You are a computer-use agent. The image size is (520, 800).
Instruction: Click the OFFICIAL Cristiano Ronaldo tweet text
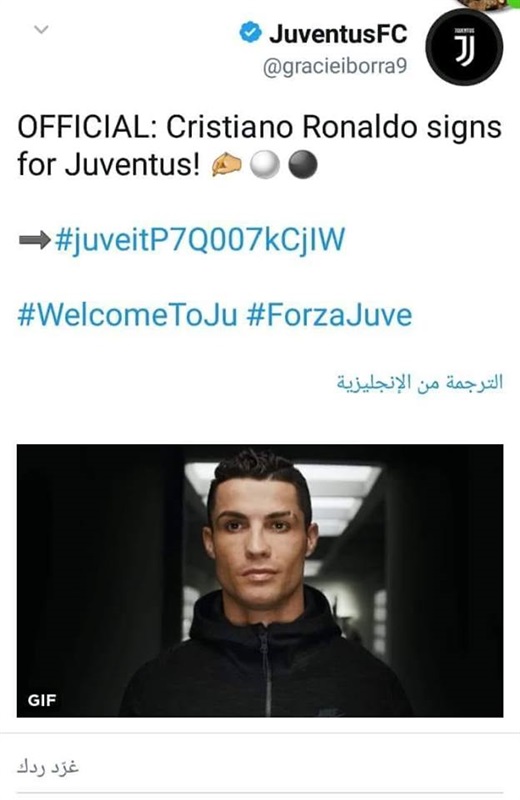pos(260,146)
